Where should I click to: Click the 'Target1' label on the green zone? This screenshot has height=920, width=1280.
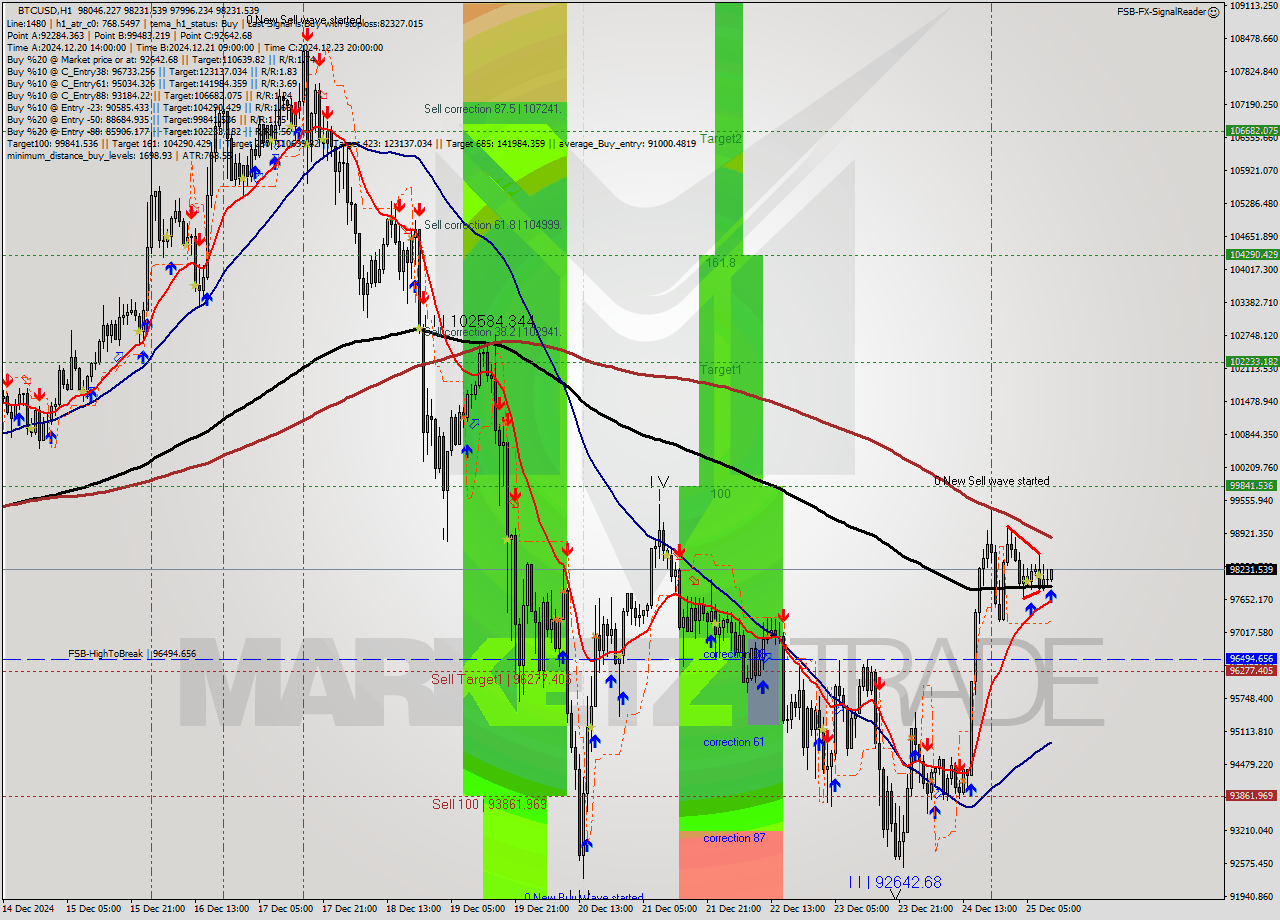pos(721,370)
